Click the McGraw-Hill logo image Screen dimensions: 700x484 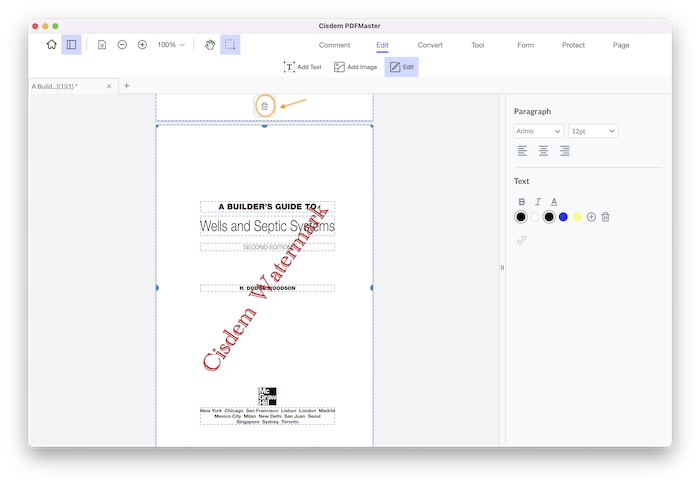click(x=267, y=396)
